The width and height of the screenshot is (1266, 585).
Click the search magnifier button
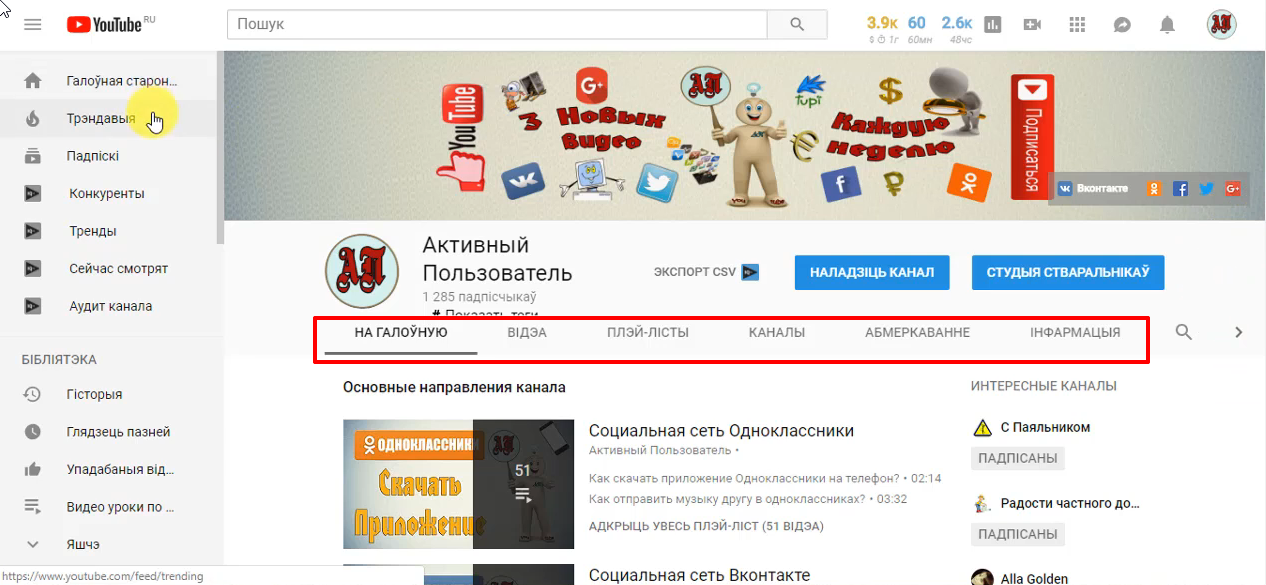click(x=797, y=24)
